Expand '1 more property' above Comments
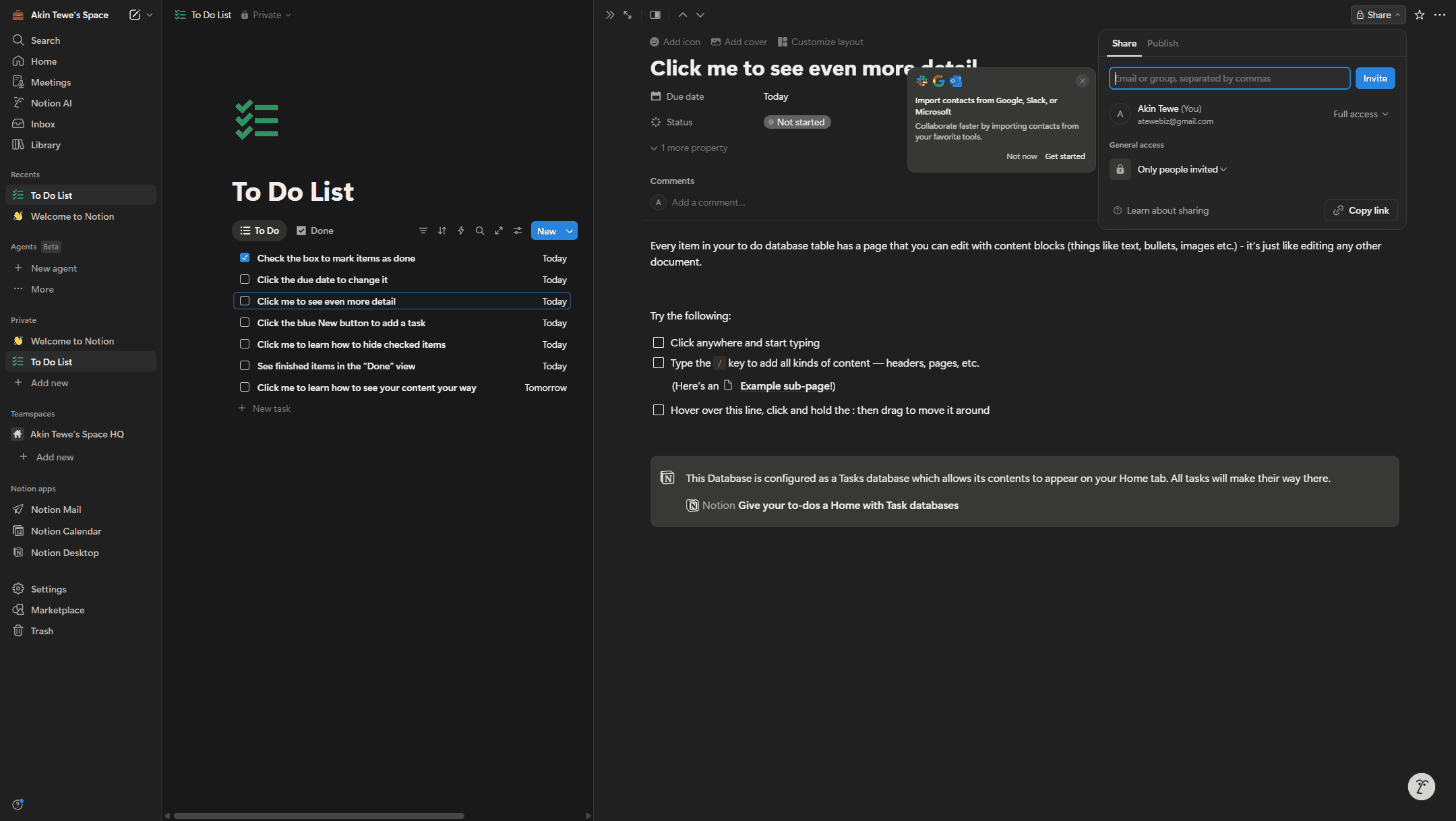The height and width of the screenshot is (821, 1456). (688, 147)
